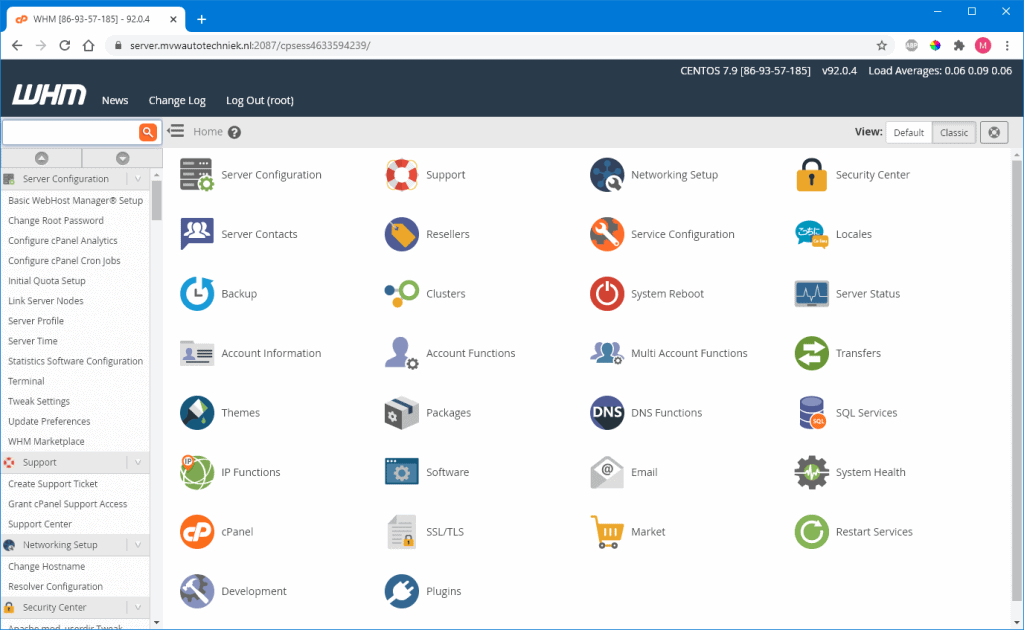Open a new browser tab
This screenshot has height=630, width=1024.
201,19
